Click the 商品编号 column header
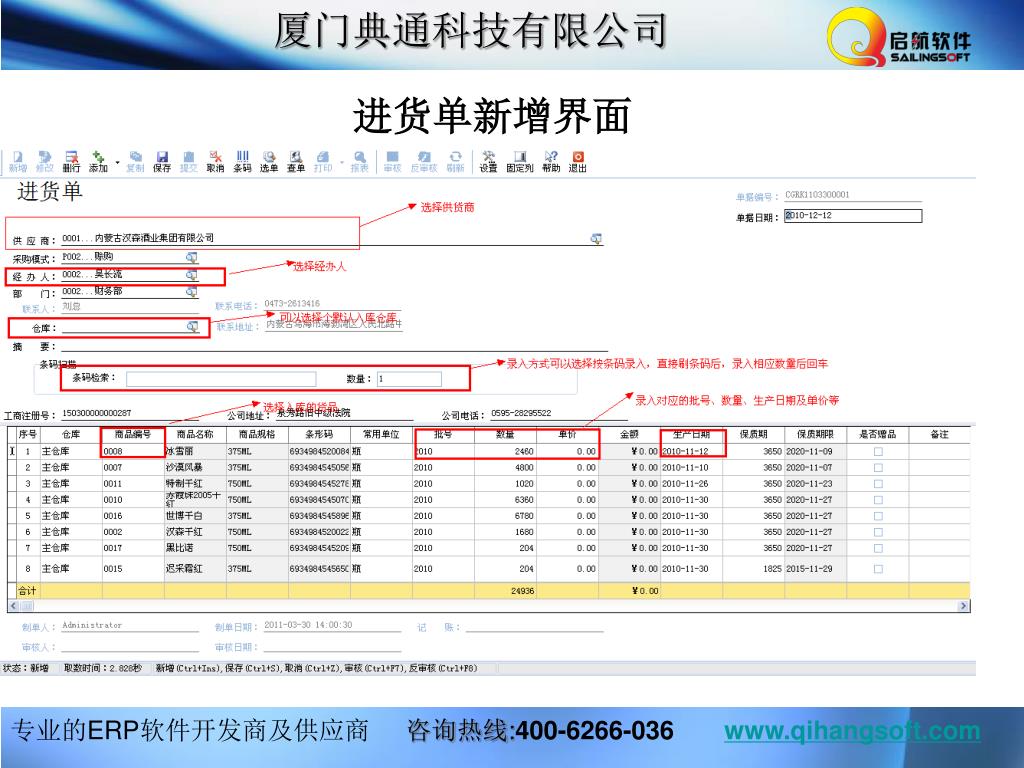 click(133, 434)
